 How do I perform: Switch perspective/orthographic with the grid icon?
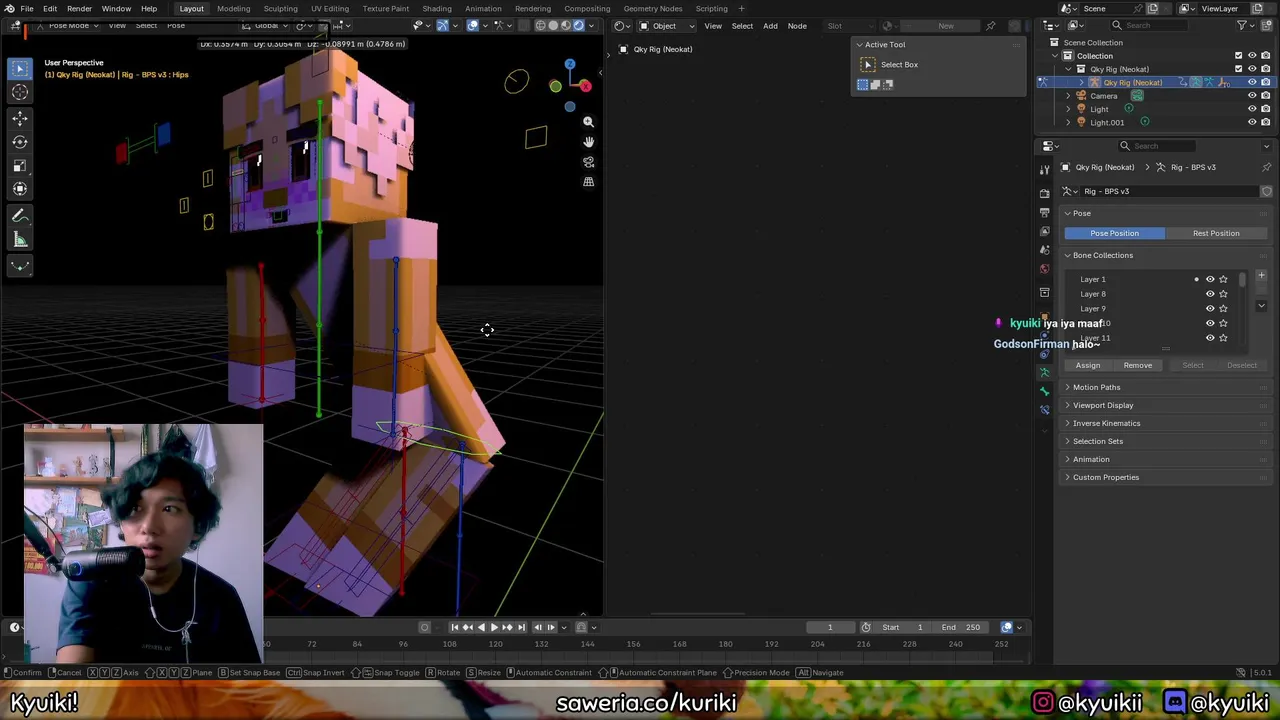(588, 182)
